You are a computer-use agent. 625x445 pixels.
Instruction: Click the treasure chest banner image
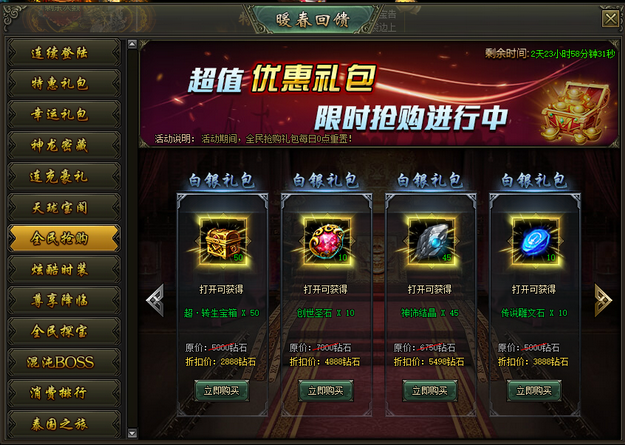574,112
